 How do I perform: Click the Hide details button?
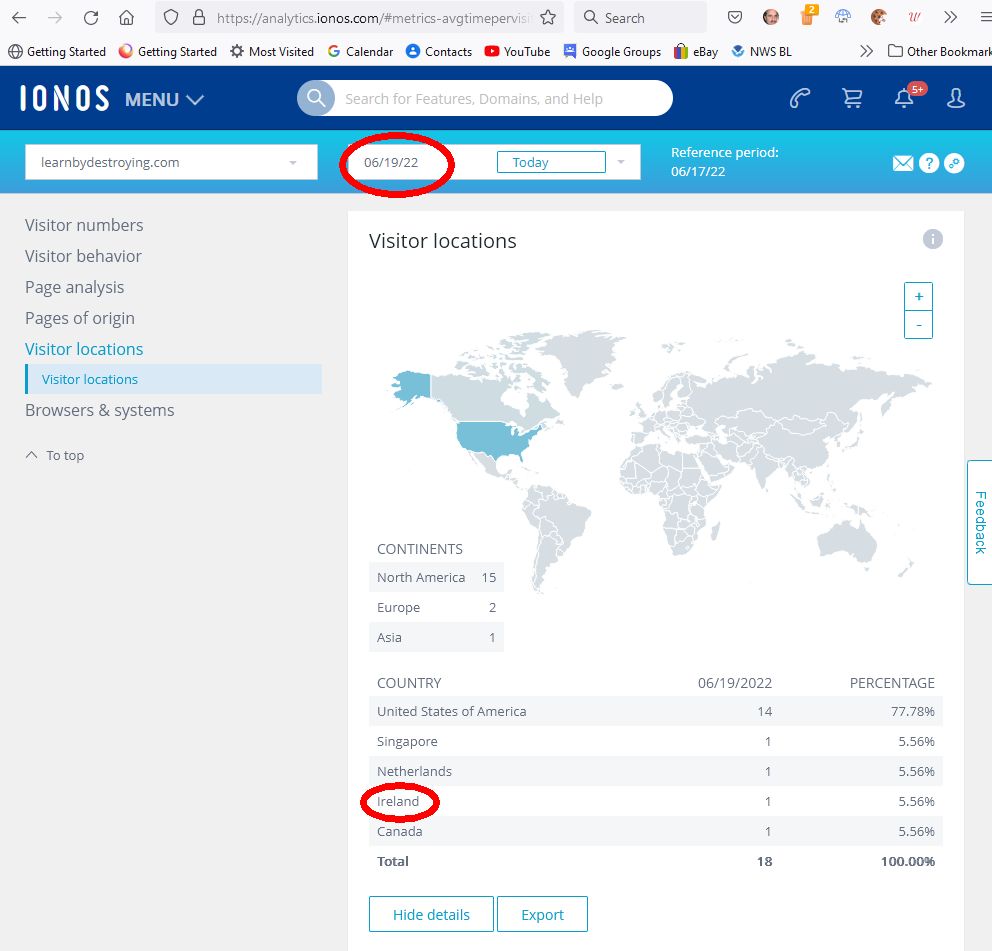[432, 914]
